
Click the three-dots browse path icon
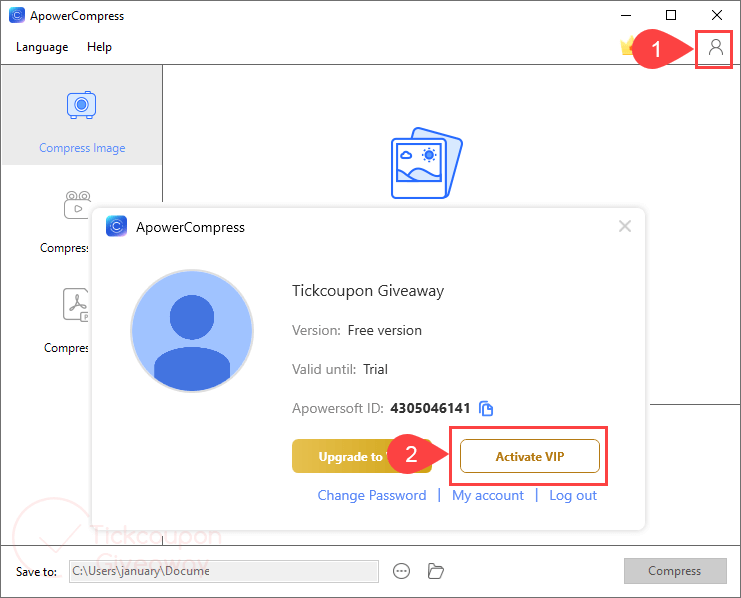pyautogui.click(x=402, y=571)
